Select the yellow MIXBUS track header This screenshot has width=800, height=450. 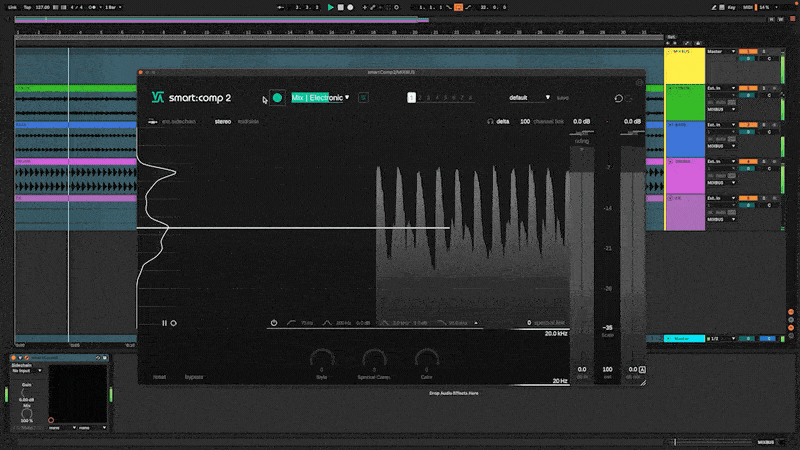pos(685,66)
